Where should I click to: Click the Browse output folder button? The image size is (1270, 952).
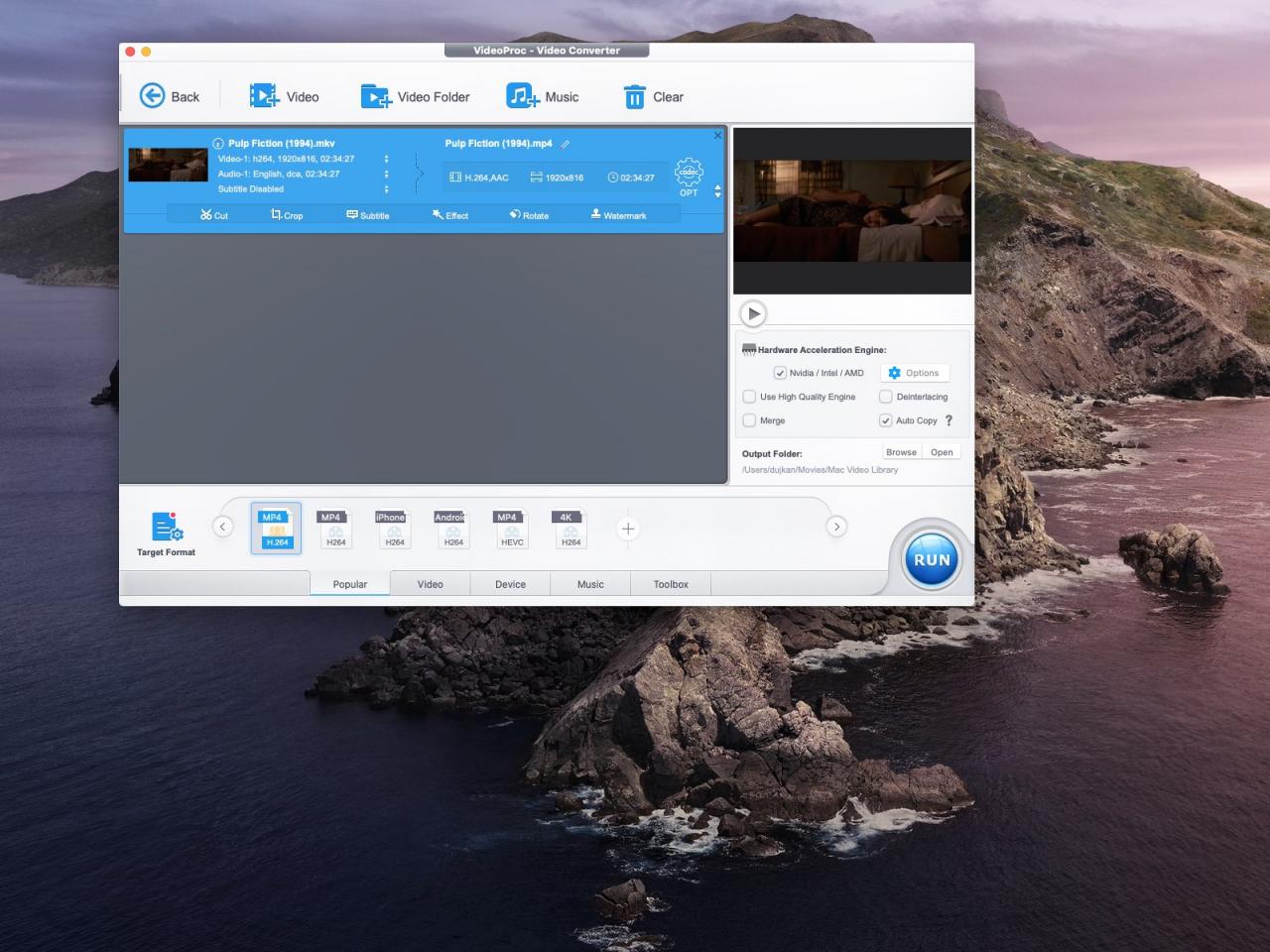pyautogui.click(x=901, y=452)
